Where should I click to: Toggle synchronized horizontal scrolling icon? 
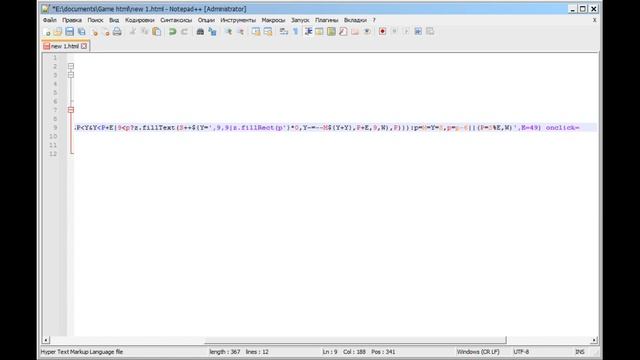tap(268, 31)
